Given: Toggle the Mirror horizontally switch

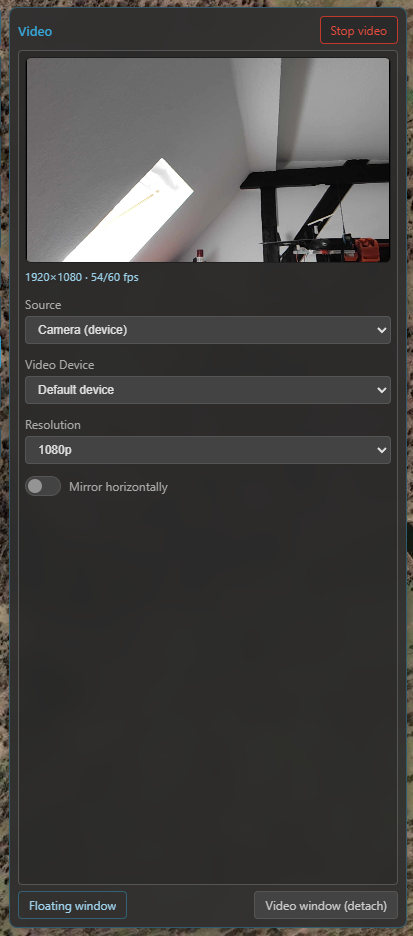Looking at the screenshot, I should (x=43, y=487).
